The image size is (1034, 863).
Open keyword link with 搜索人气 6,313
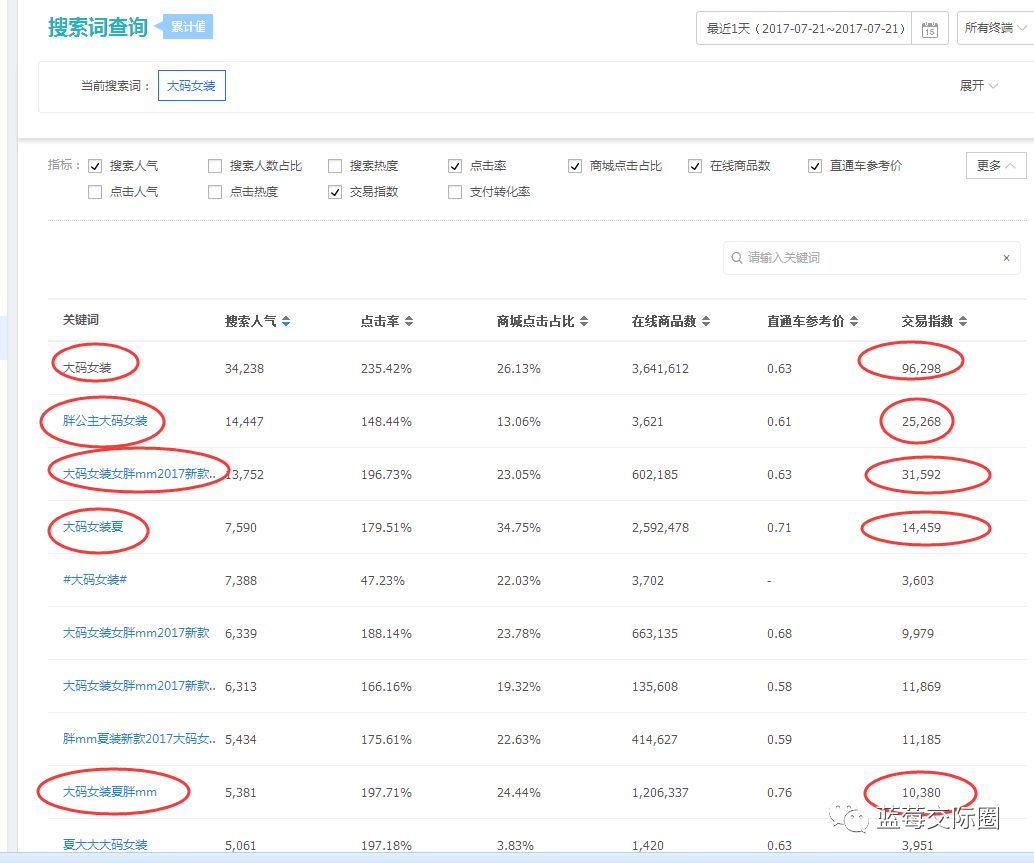pos(139,686)
